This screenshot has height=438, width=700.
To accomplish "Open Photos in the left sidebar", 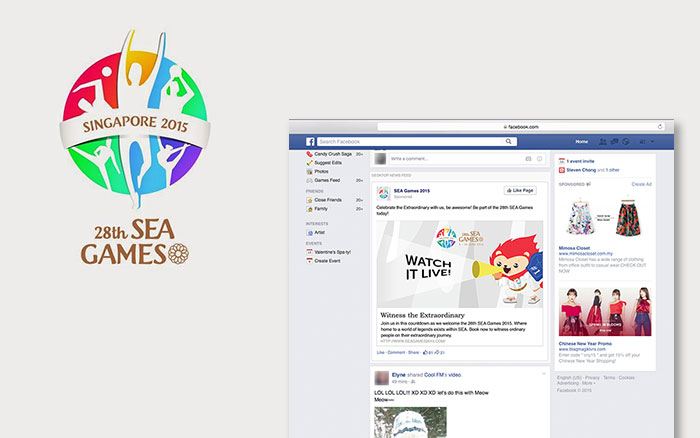I will (321, 171).
